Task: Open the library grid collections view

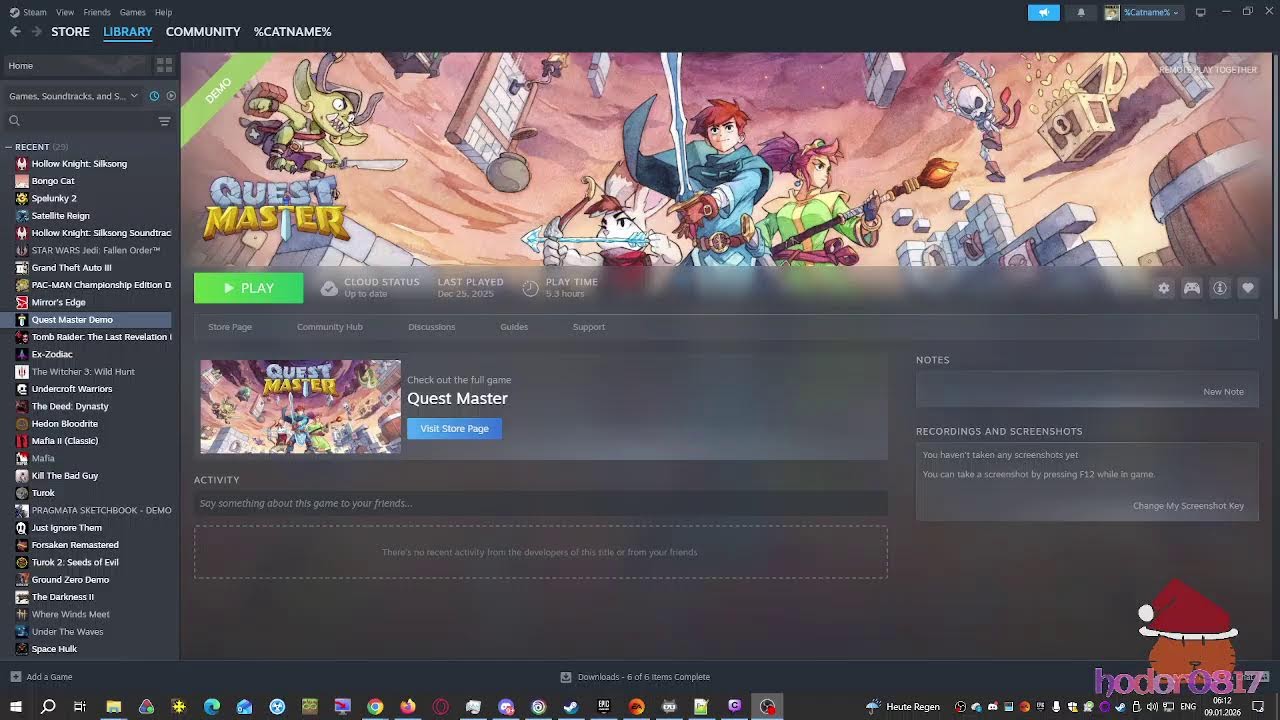Action: click(x=165, y=65)
